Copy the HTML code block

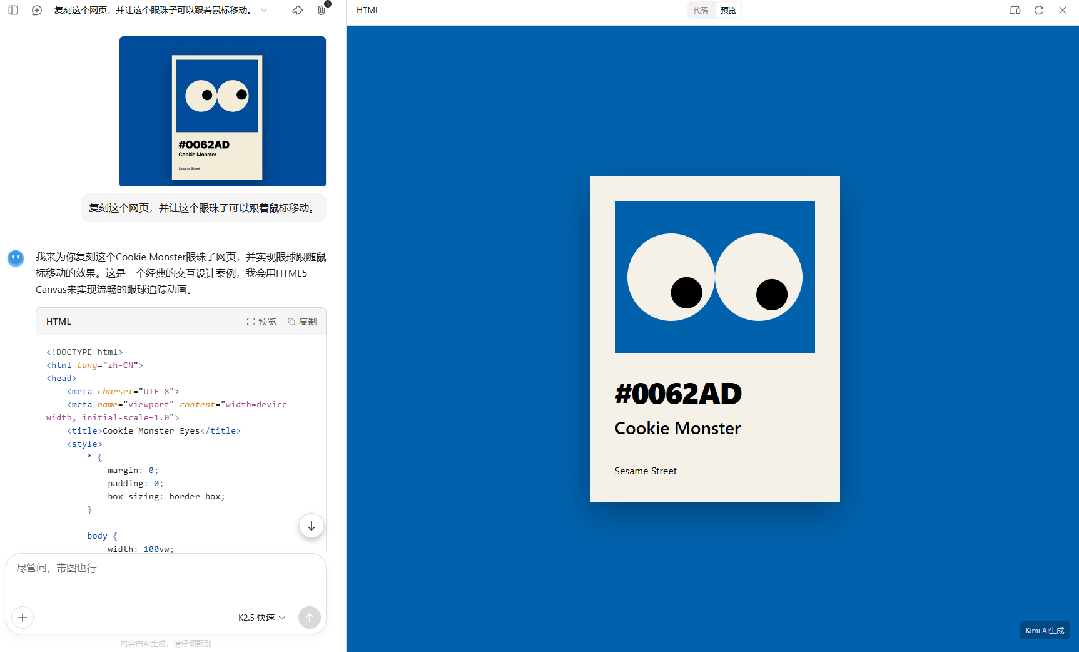(303, 322)
